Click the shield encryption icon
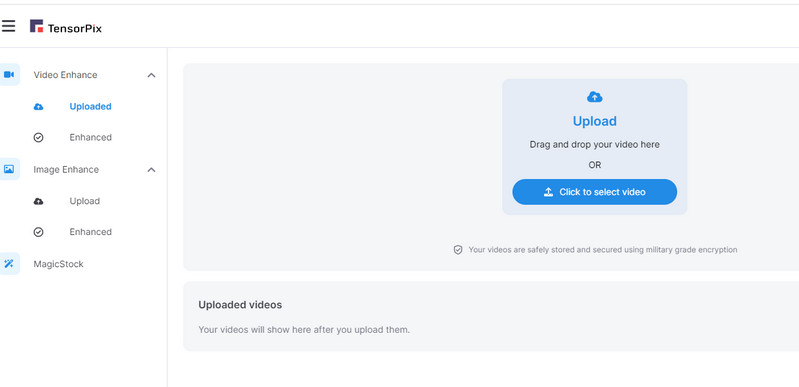 coord(458,250)
